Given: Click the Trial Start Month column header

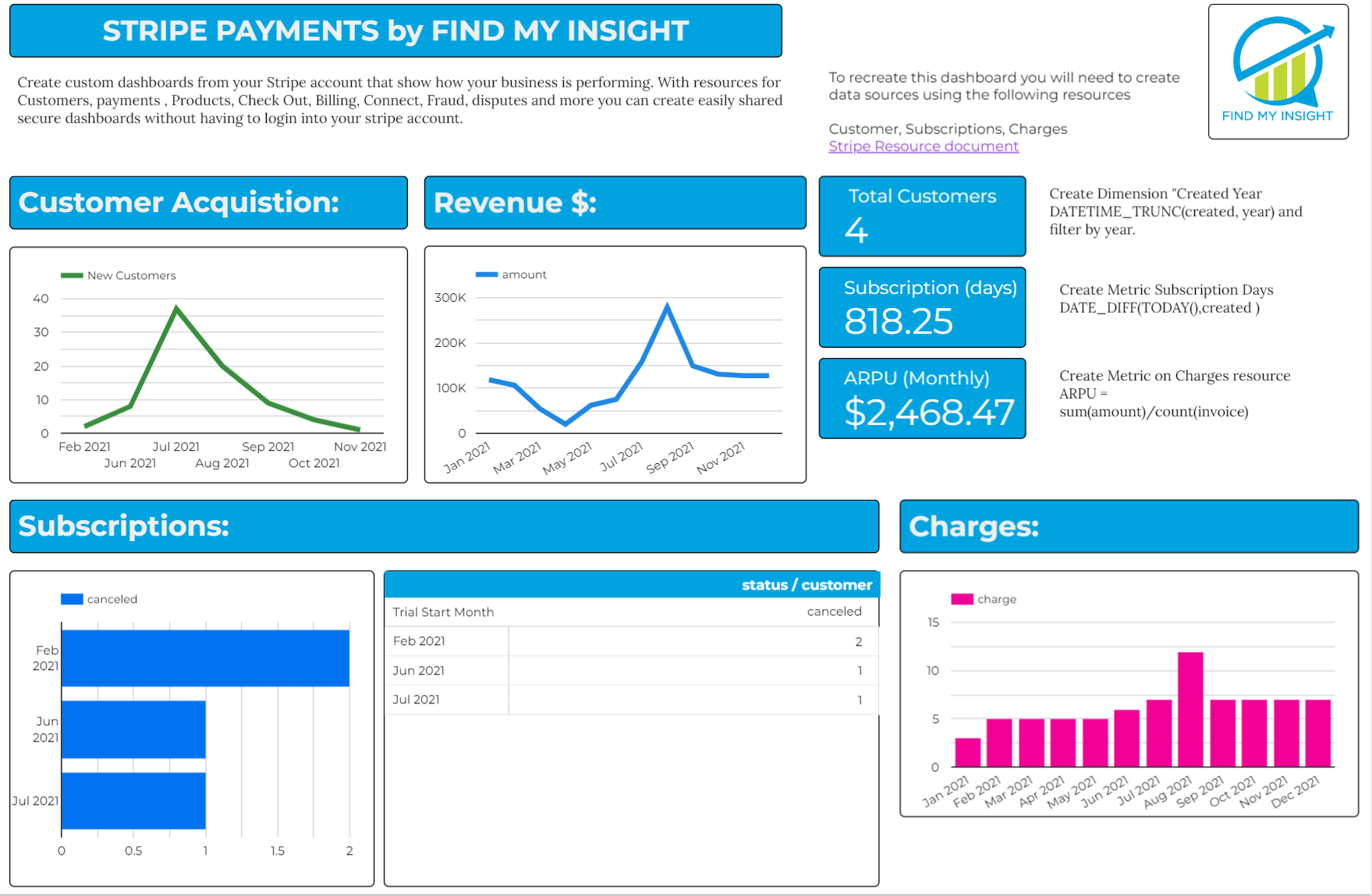Looking at the screenshot, I should [x=443, y=612].
